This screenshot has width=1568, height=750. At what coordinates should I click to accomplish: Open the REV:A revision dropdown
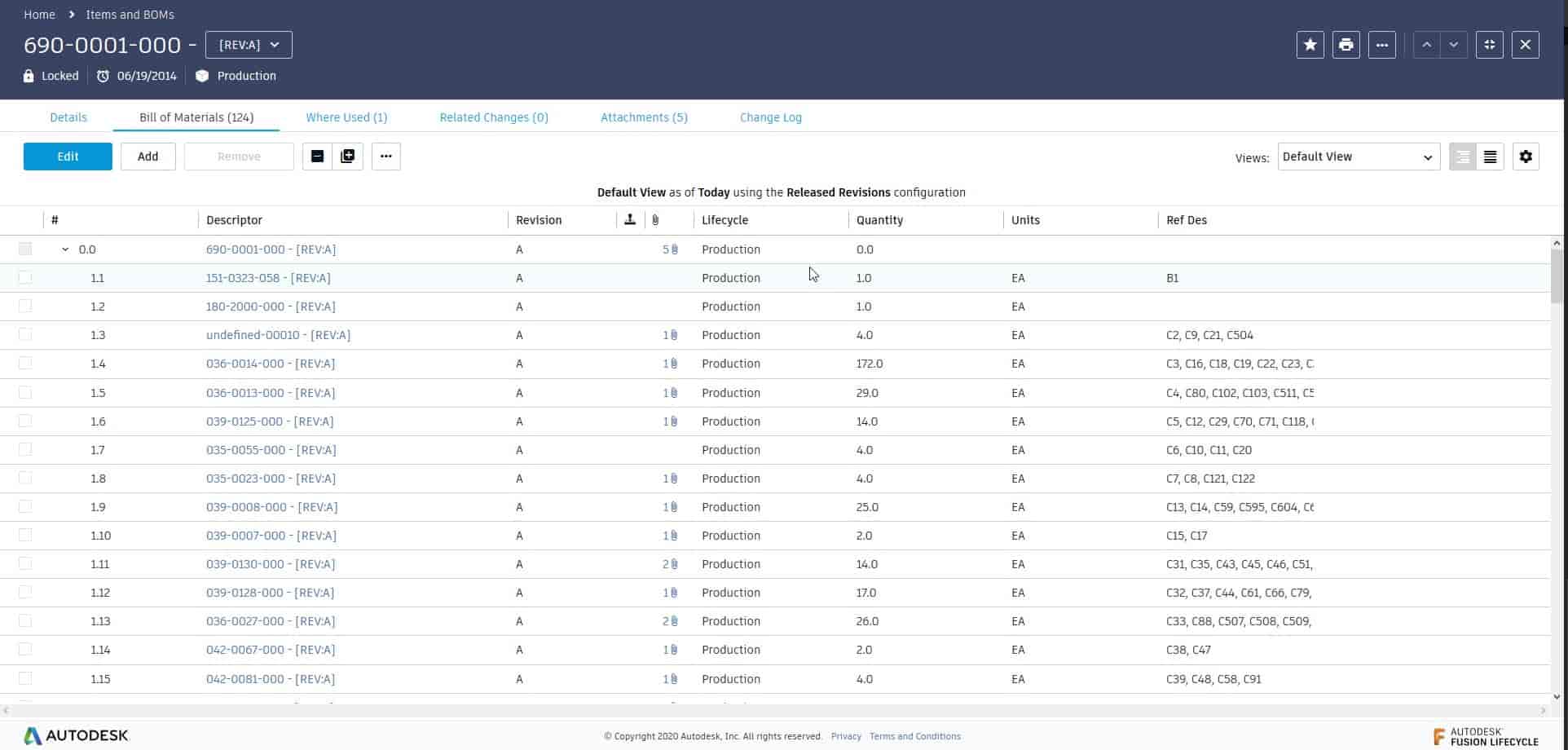tap(249, 45)
